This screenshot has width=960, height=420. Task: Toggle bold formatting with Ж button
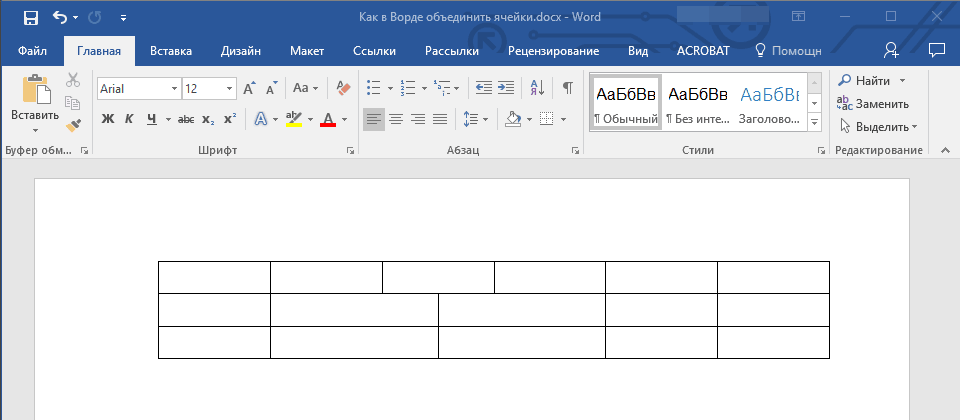[x=108, y=119]
